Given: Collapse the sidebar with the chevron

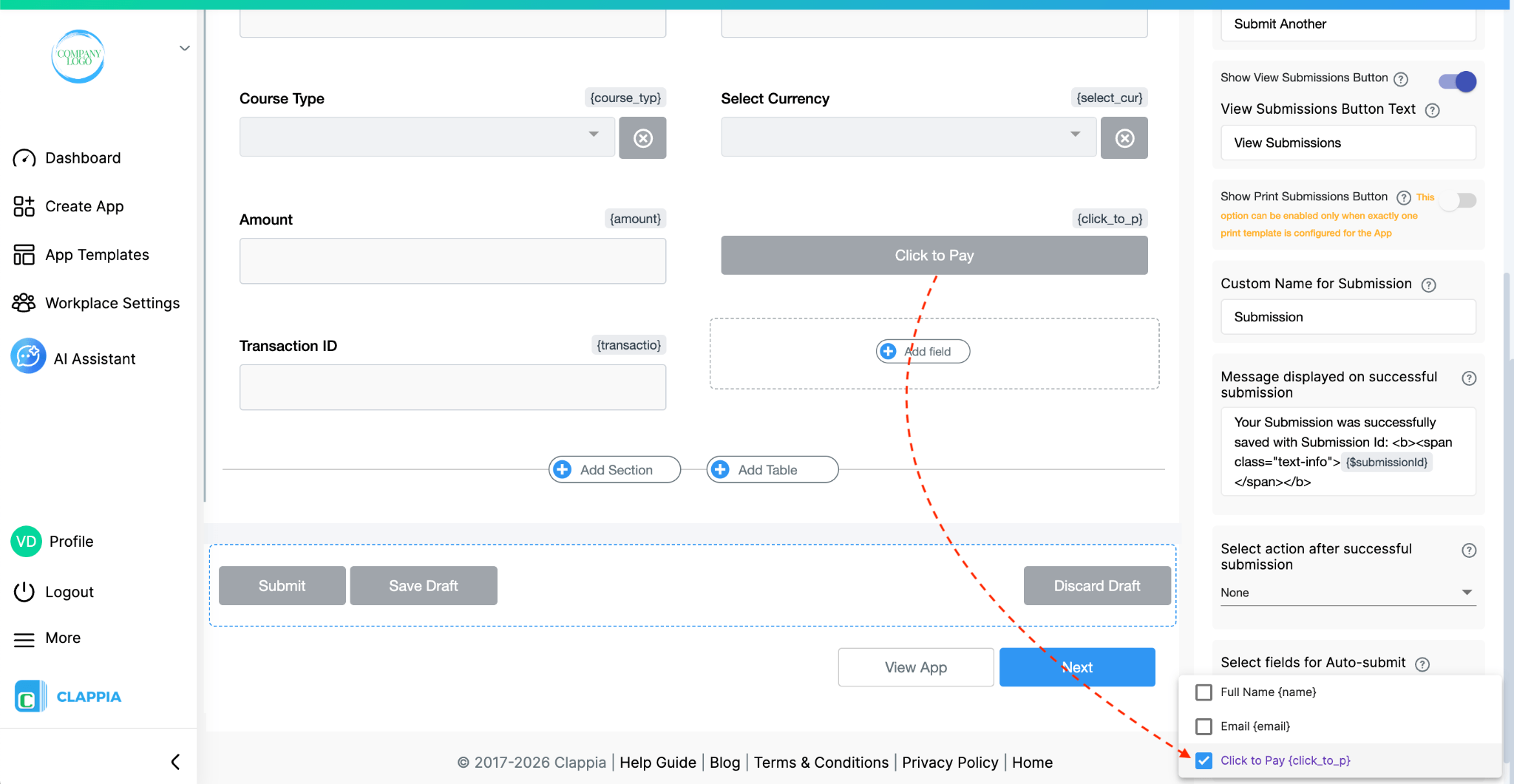Looking at the screenshot, I should point(175,760).
